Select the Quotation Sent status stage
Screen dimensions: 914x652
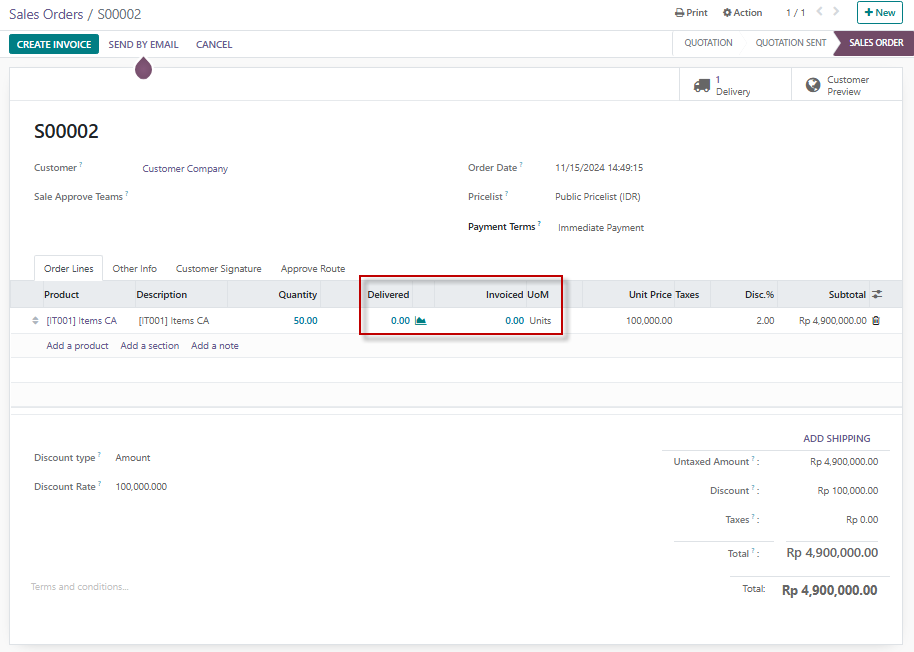click(x=790, y=43)
